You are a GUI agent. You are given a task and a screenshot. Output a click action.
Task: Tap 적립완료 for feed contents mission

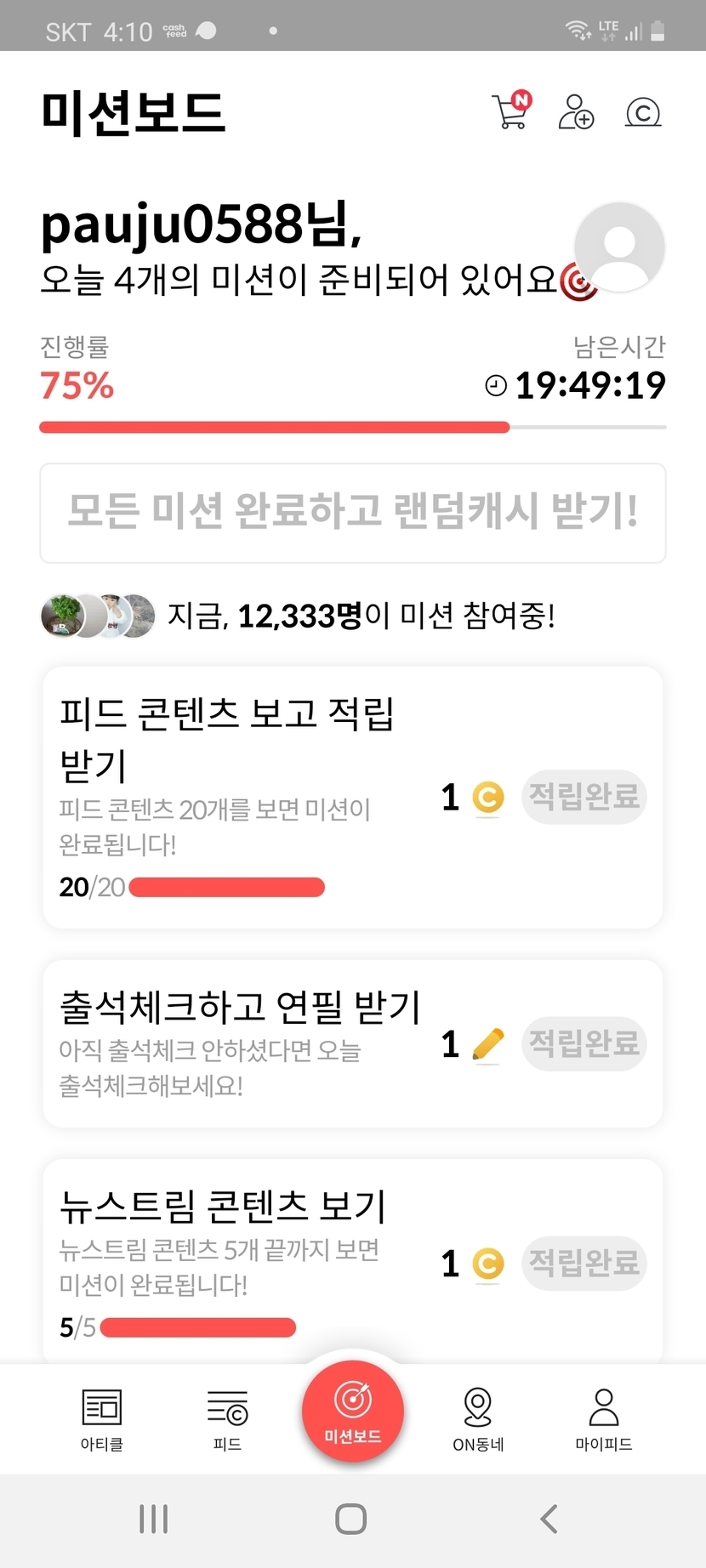click(x=584, y=797)
